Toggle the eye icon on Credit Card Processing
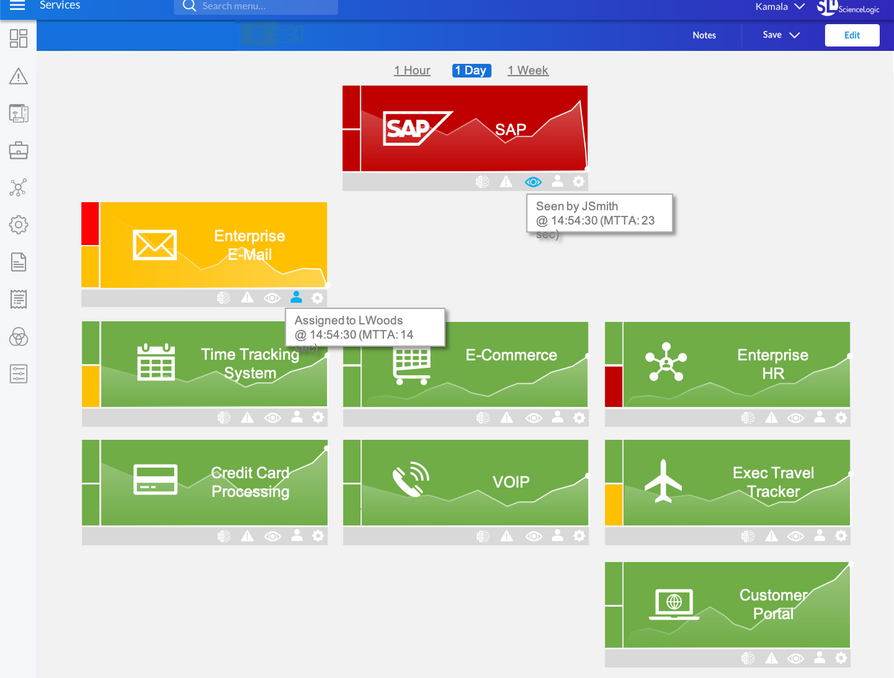The width and height of the screenshot is (894, 678). pos(272,536)
